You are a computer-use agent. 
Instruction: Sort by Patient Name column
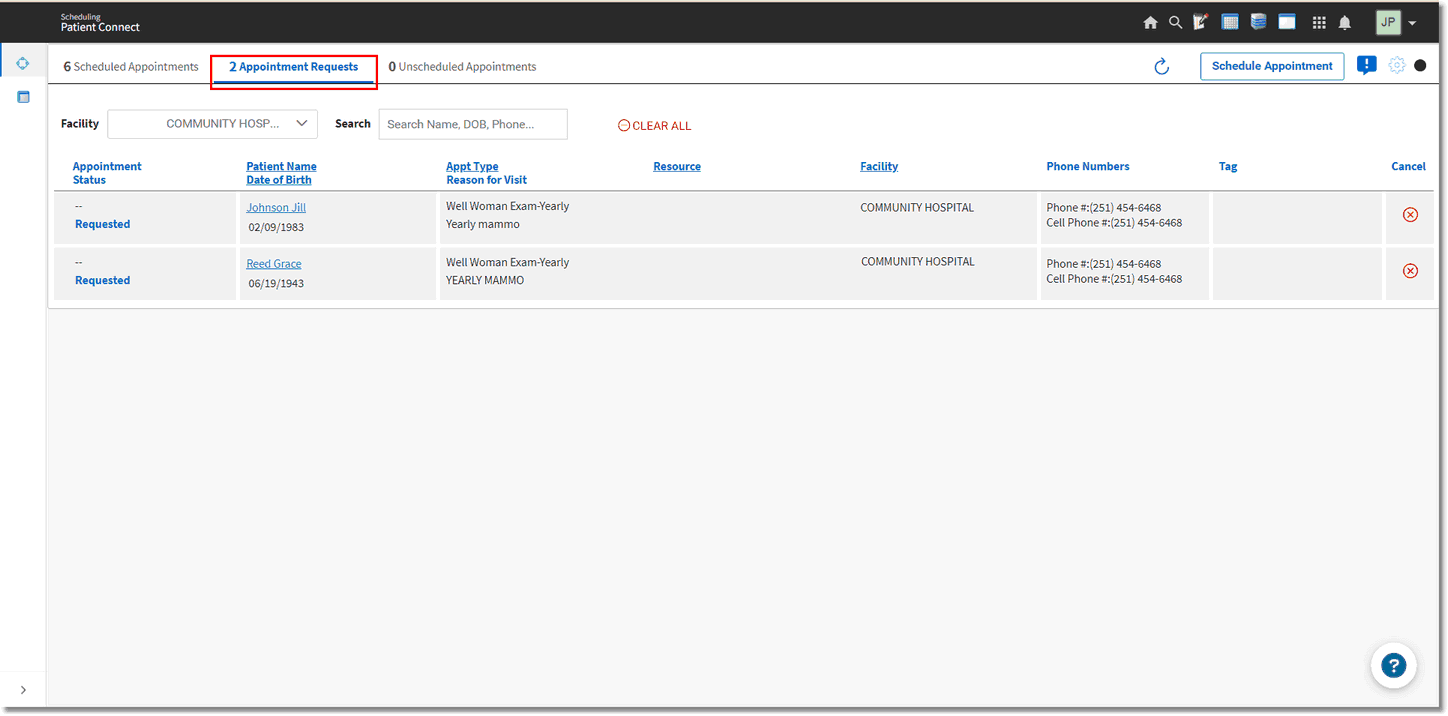pyautogui.click(x=281, y=167)
